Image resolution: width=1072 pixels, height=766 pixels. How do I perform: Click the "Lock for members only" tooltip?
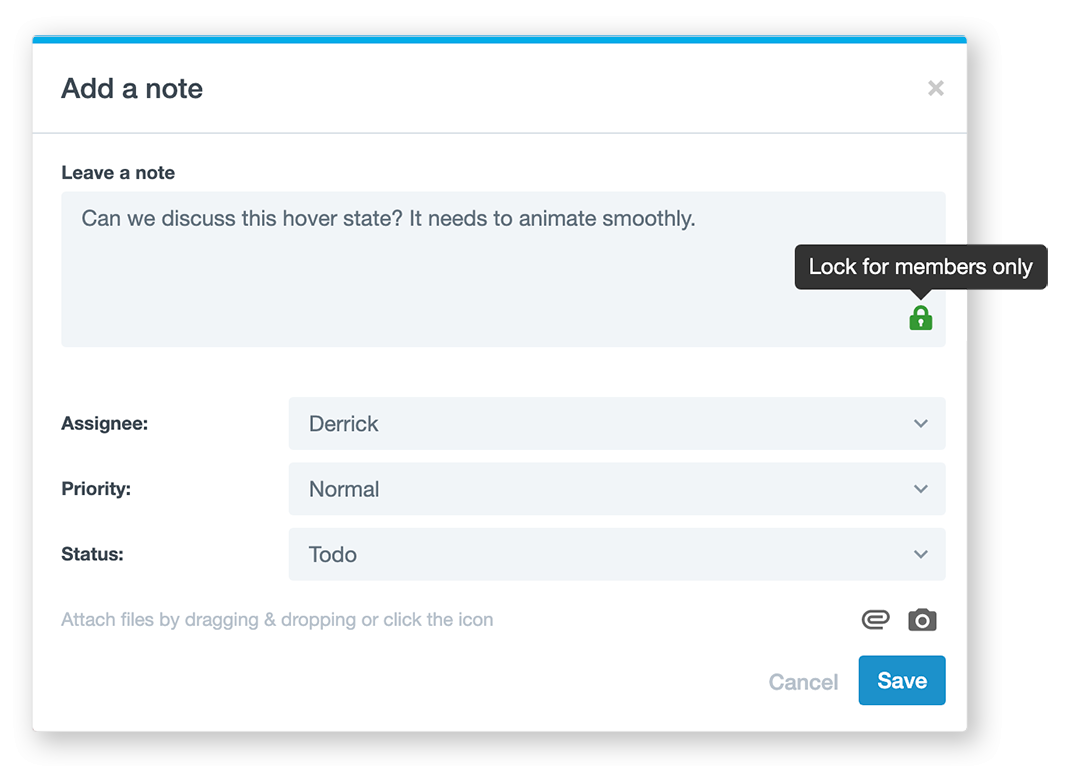pos(920,267)
